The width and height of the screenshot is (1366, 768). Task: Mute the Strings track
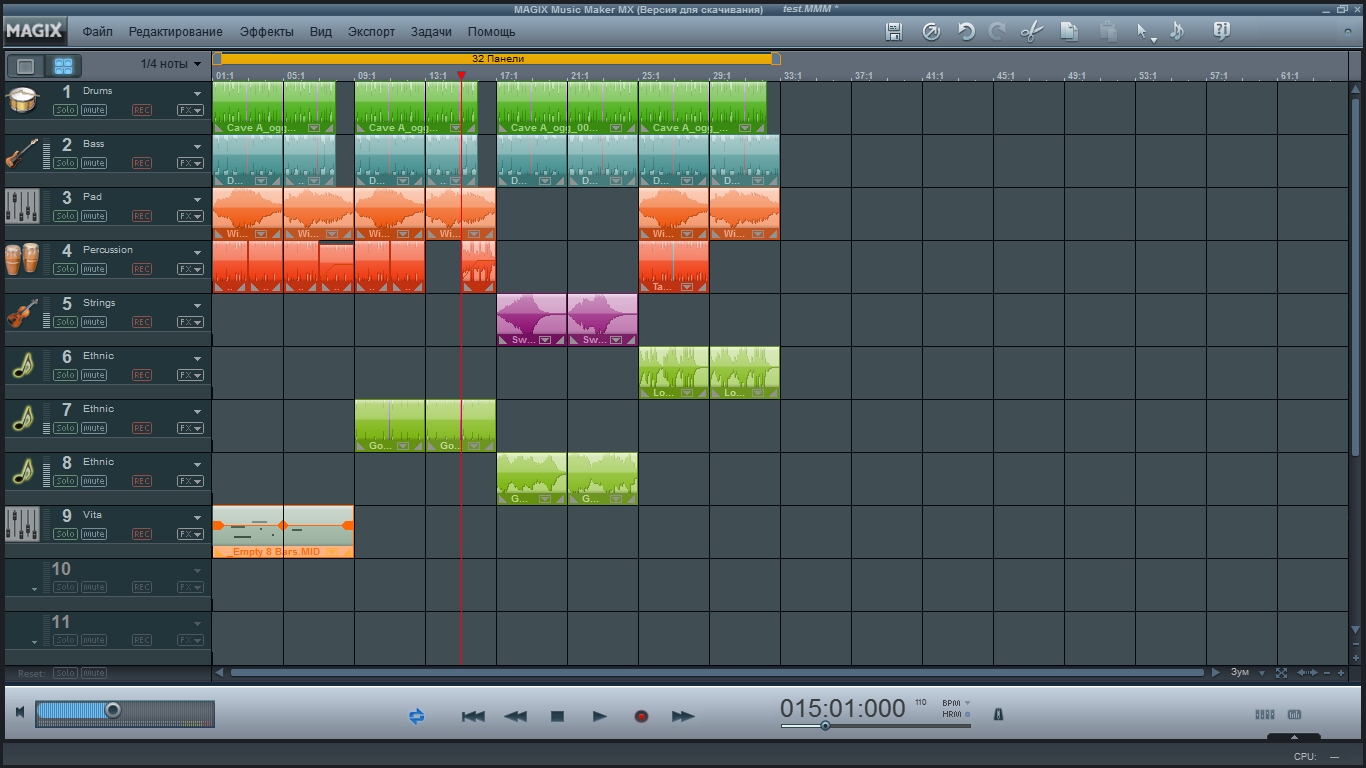pyautogui.click(x=94, y=322)
